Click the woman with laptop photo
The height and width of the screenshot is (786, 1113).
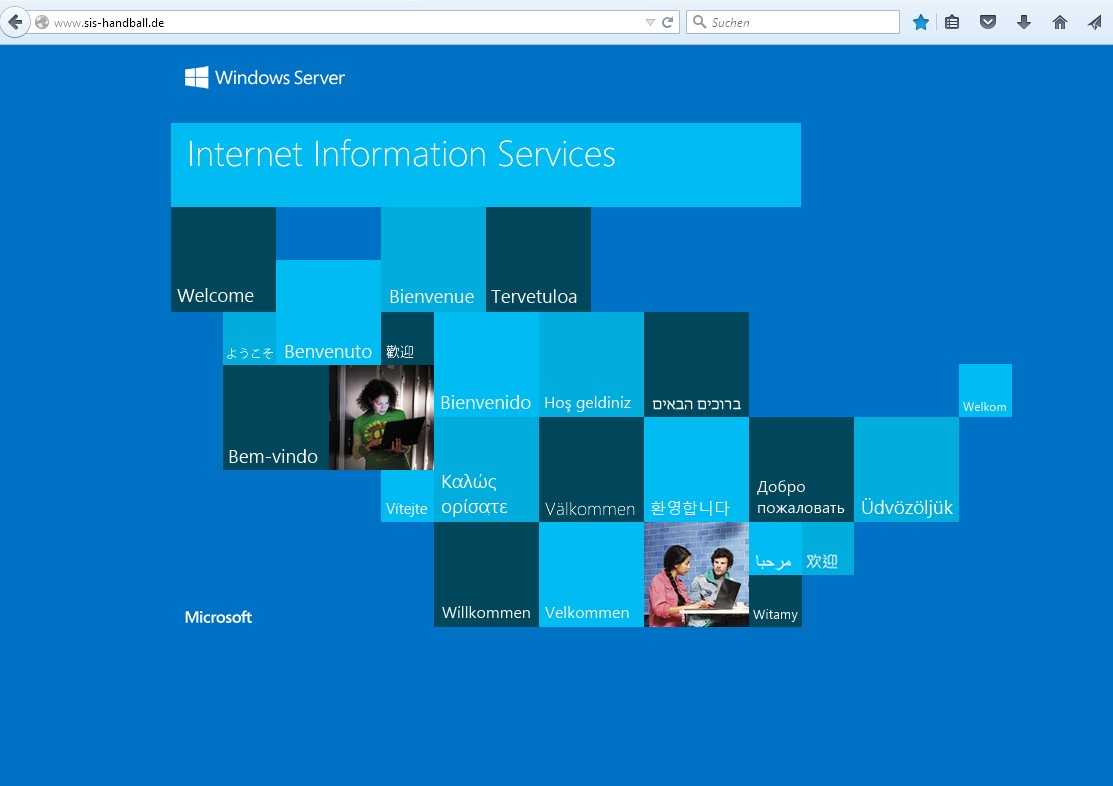pos(381,417)
